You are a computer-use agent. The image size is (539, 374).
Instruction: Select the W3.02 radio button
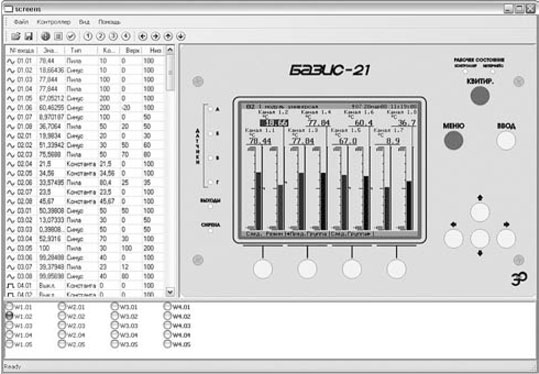(115, 316)
